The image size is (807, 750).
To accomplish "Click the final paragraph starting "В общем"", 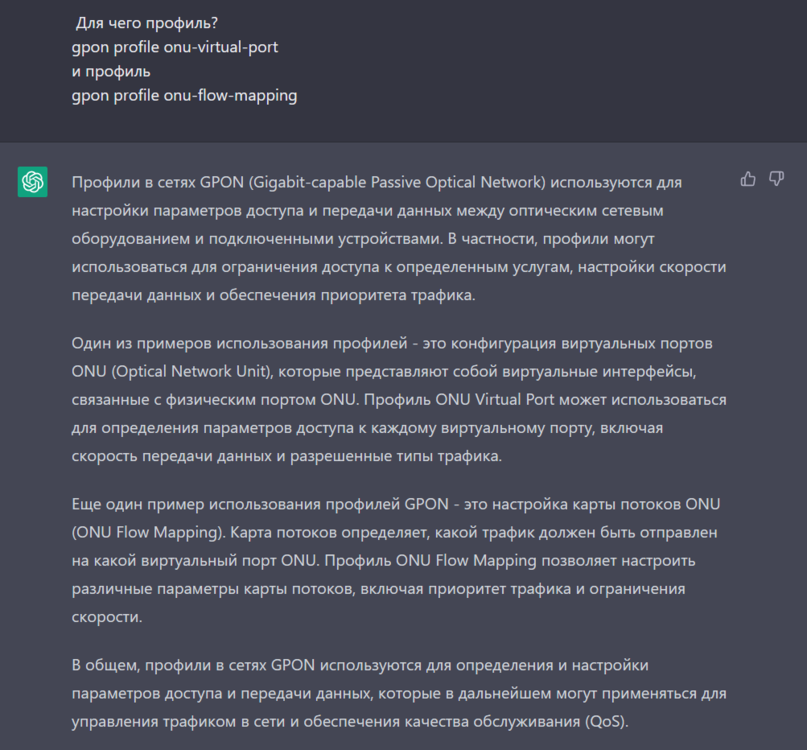I will click(400, 693).
